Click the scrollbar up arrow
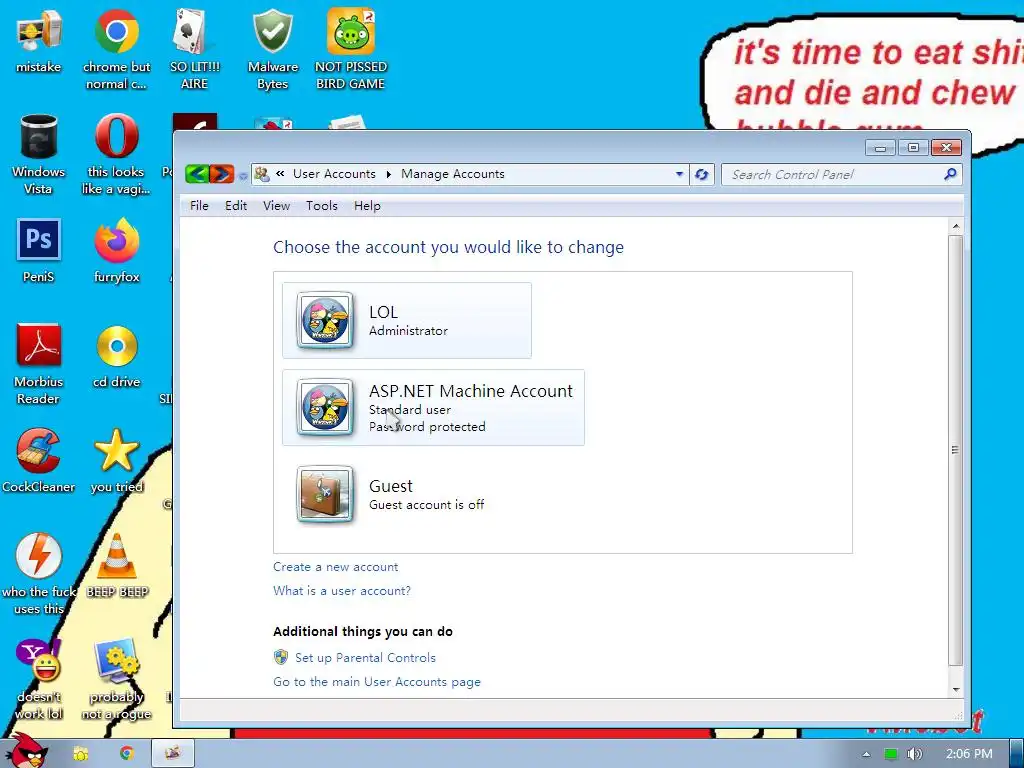The image size is (1024, 768). (955, 226)
